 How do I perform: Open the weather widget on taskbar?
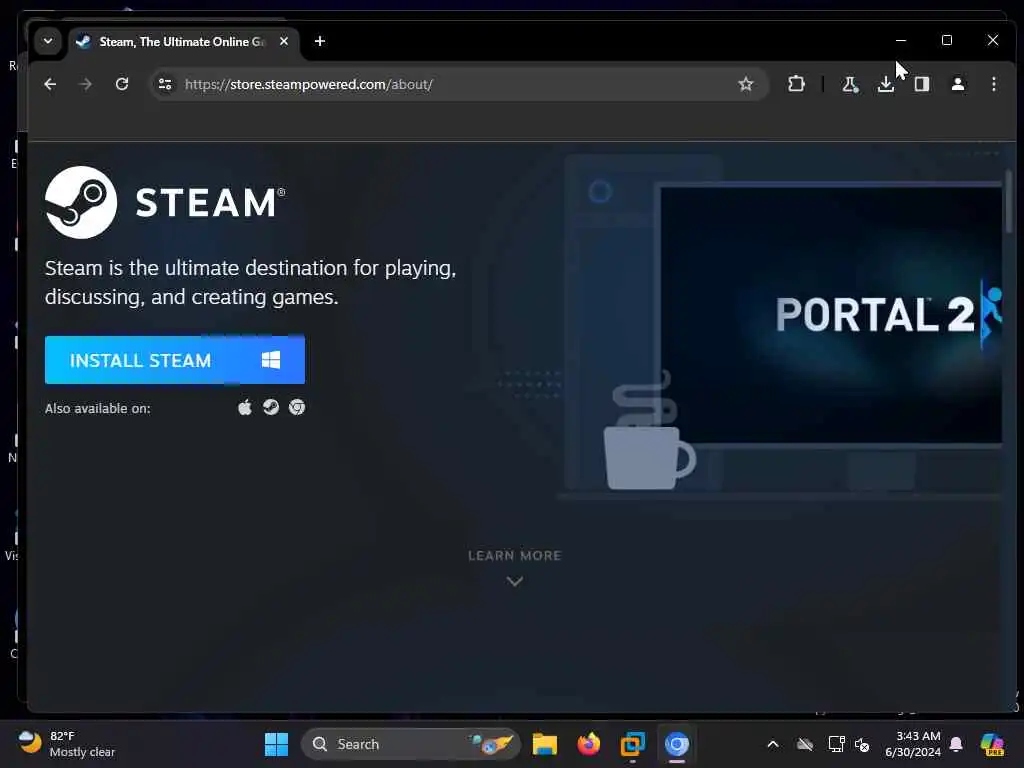click(67, 744)
